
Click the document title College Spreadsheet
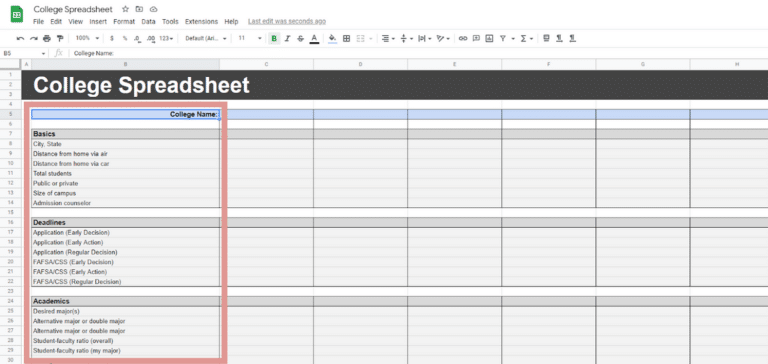[x=73, y=9]
